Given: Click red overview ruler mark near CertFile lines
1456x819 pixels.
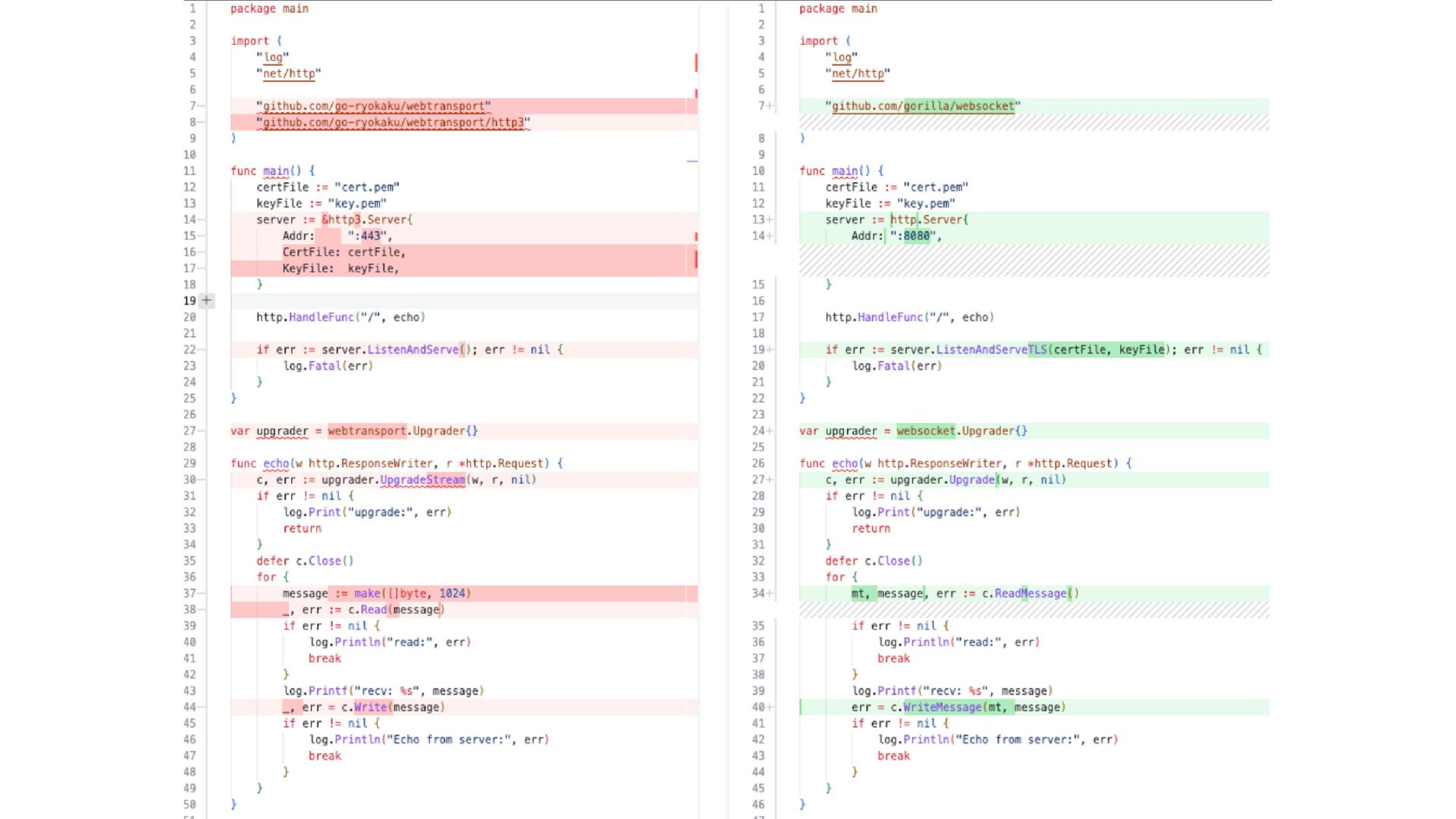Looking at the screenshot, I should (695, 260).
